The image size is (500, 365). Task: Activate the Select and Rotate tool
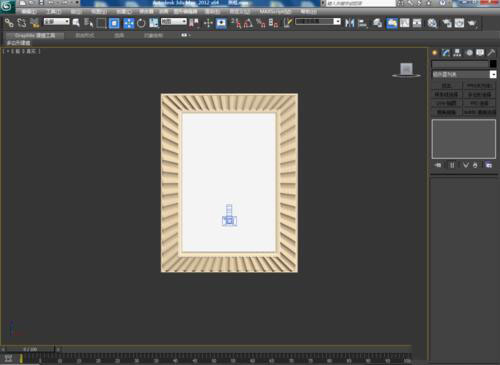141,23
